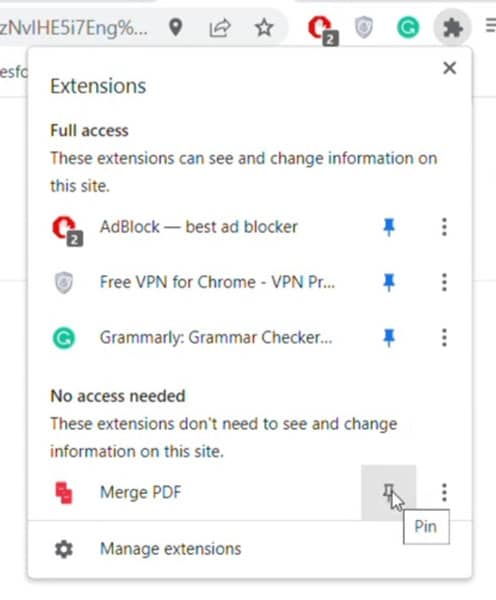Select AdBlock — best ad blocker entry

[199, 227]
